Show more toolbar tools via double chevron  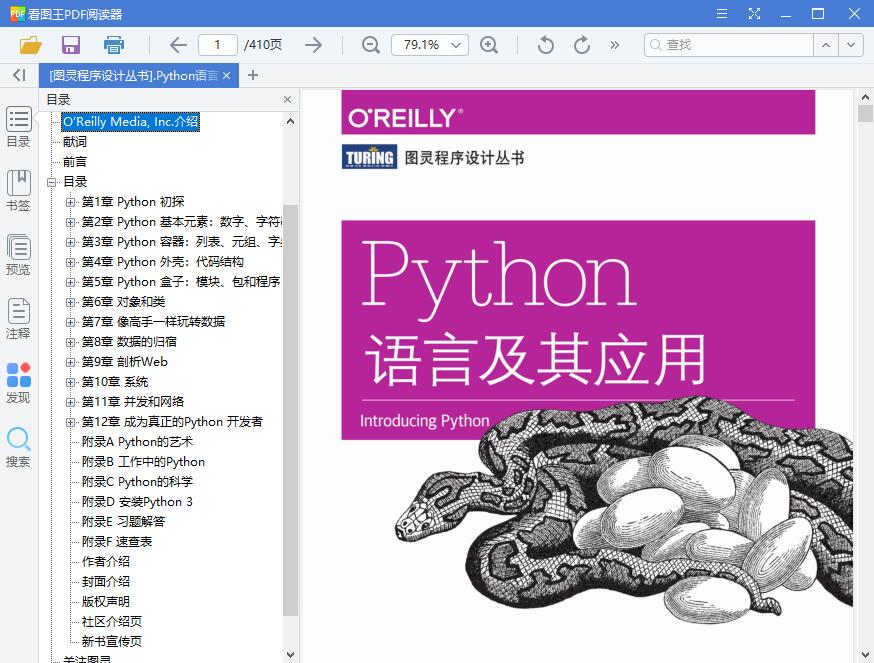(615, 45)
